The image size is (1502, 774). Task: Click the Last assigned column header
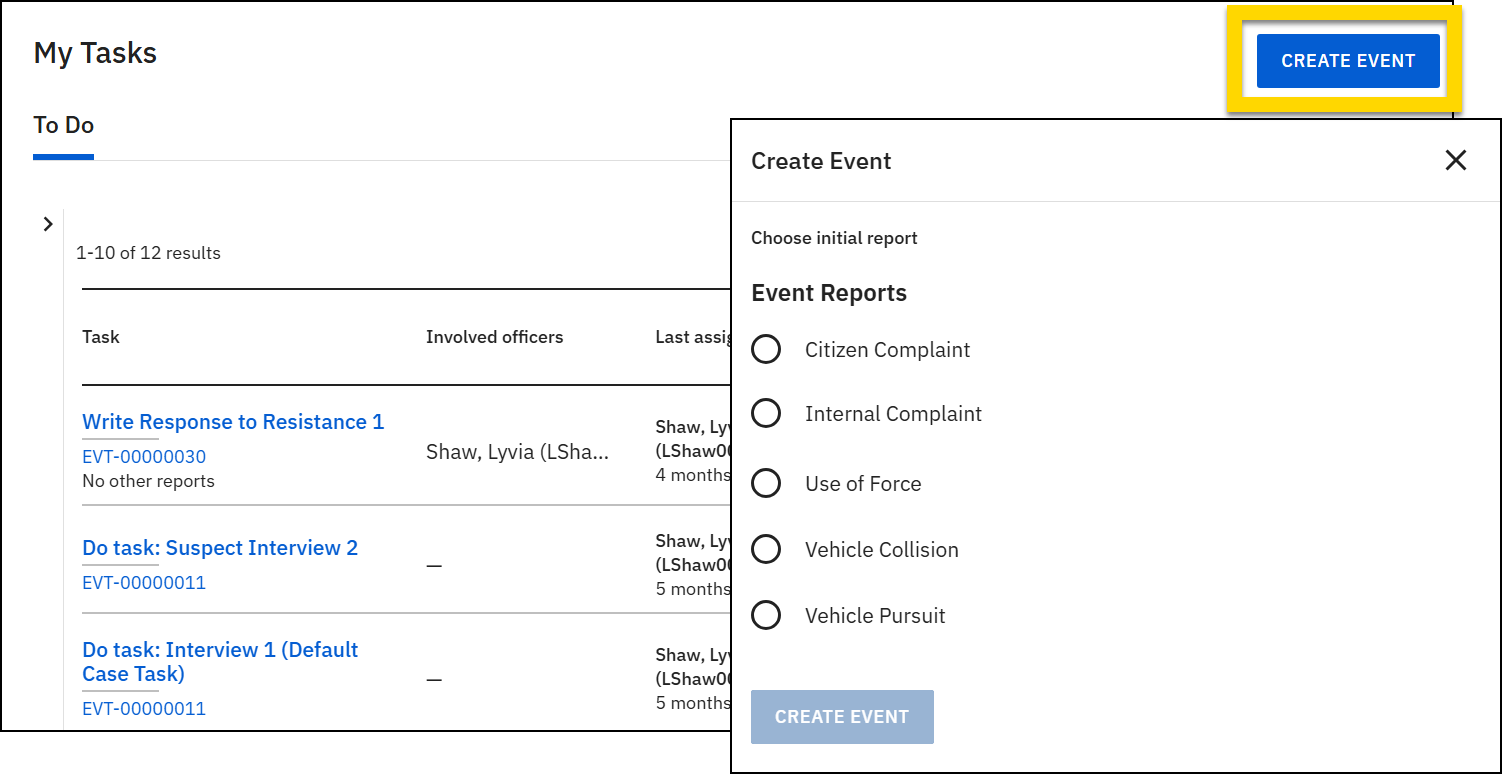[694, 337]
